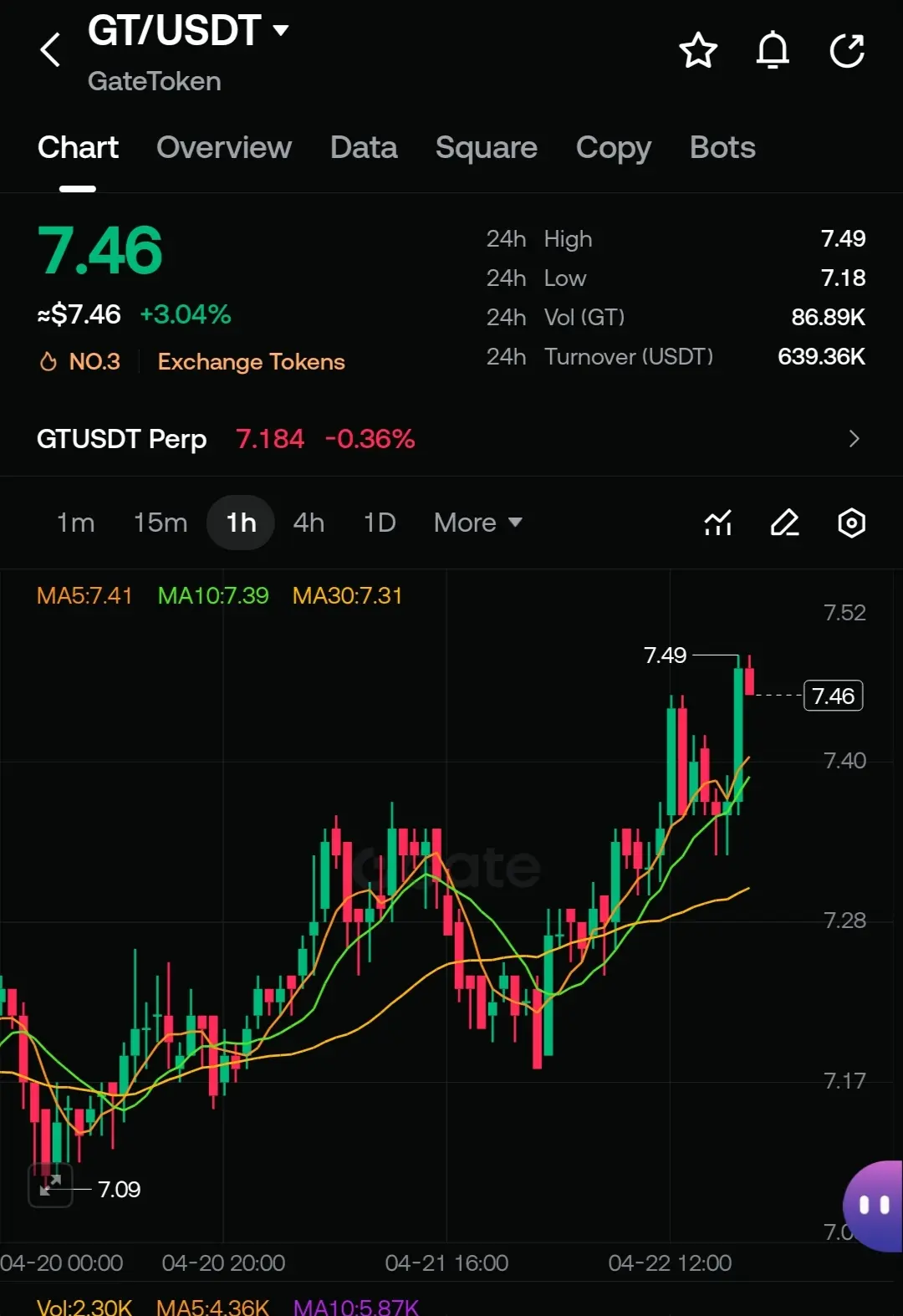
Task: Tap the -0.36% perp change value
Action: 370,439
